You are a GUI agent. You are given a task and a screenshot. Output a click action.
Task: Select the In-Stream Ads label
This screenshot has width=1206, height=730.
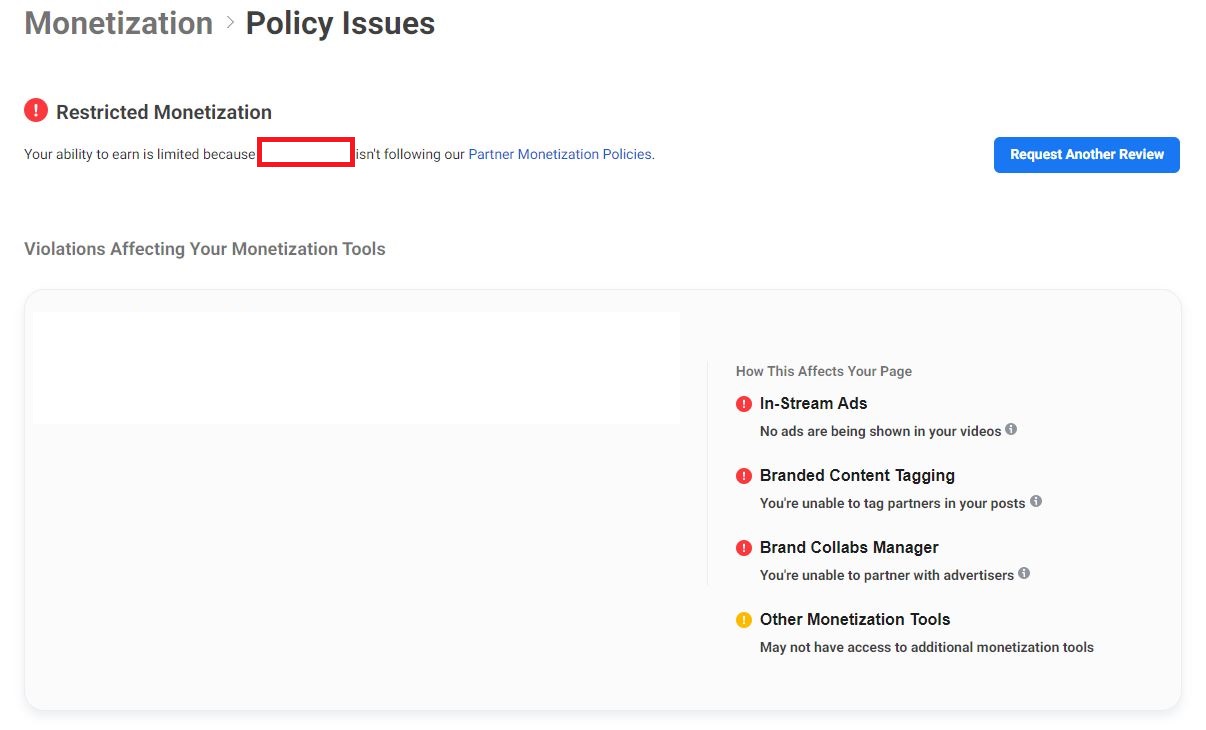[x=813, y=403]
